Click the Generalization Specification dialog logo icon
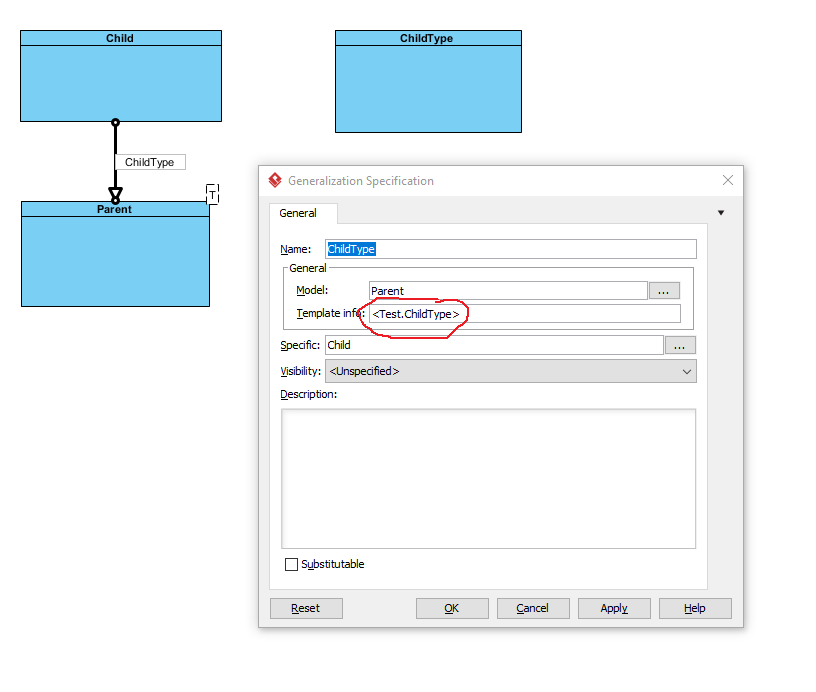816x692 pixels. [275, 181]
